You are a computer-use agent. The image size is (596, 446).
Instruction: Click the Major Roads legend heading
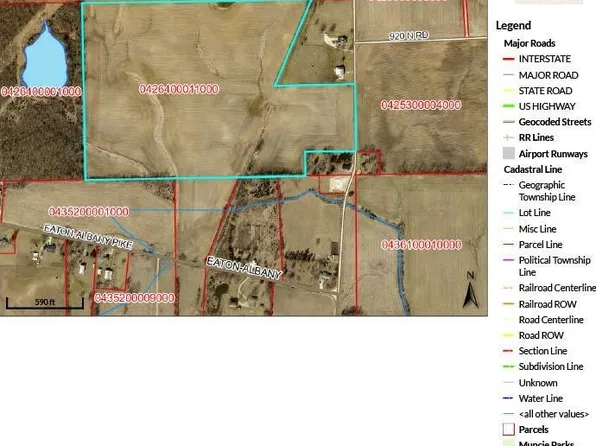529,43
